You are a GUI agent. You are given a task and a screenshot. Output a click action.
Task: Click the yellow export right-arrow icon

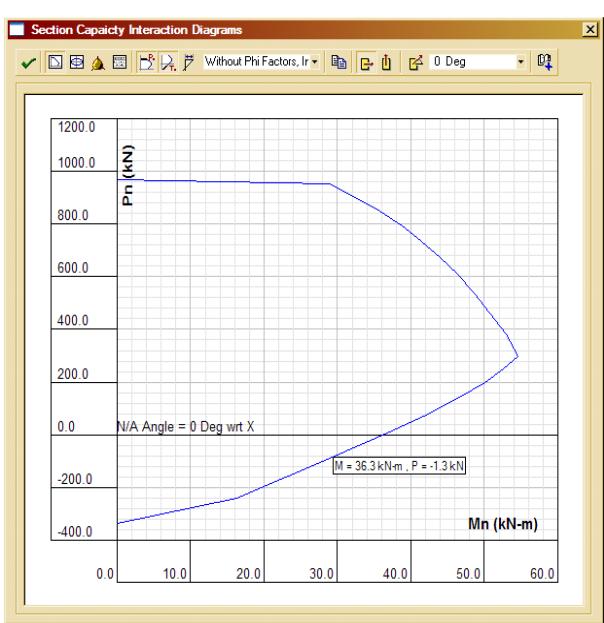pyautogui.click(x=366, y=63)
